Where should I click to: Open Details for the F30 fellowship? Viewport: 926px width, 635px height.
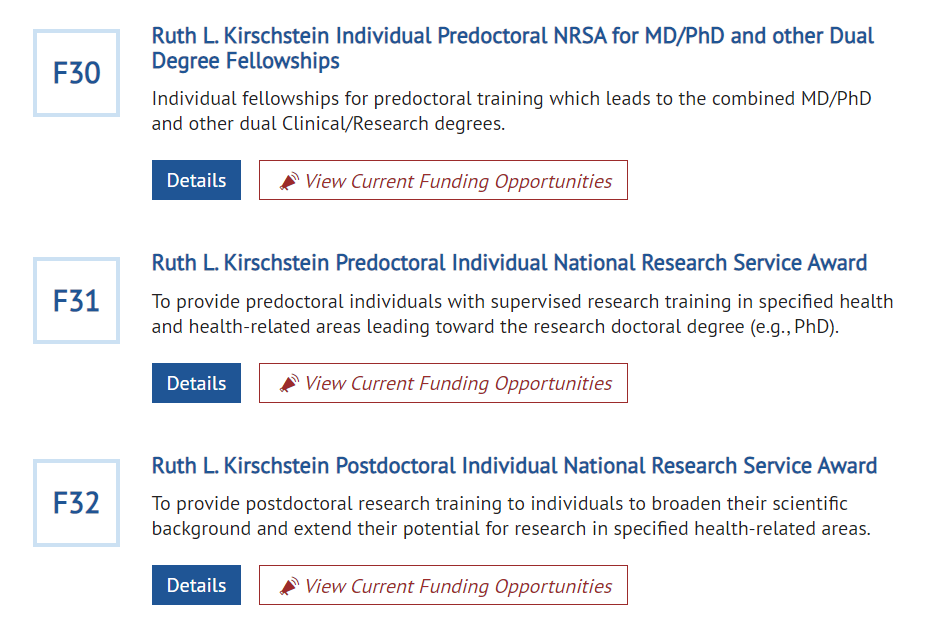pyautogui.click(x=196, y=181)
